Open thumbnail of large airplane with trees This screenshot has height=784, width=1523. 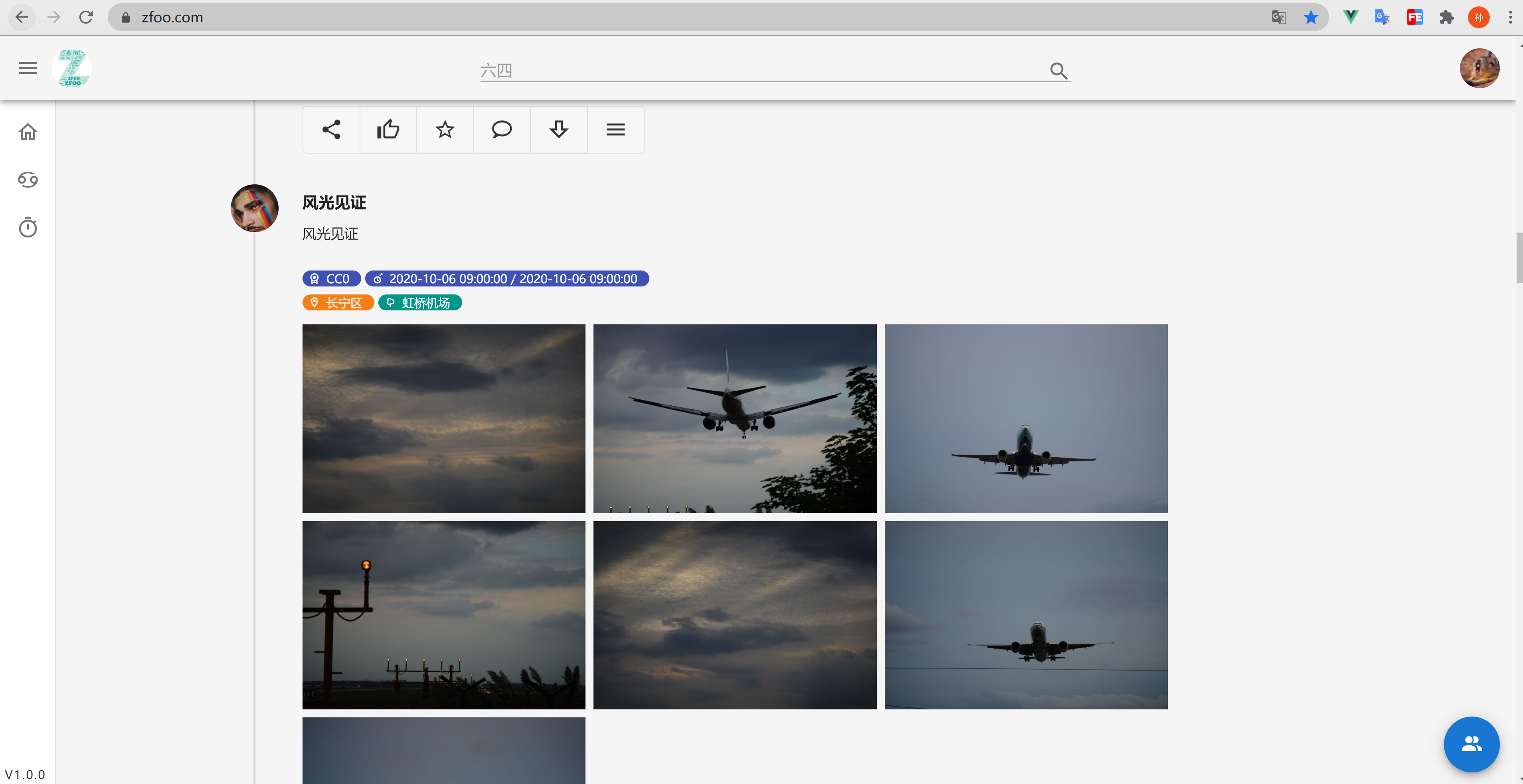point(734,418)
